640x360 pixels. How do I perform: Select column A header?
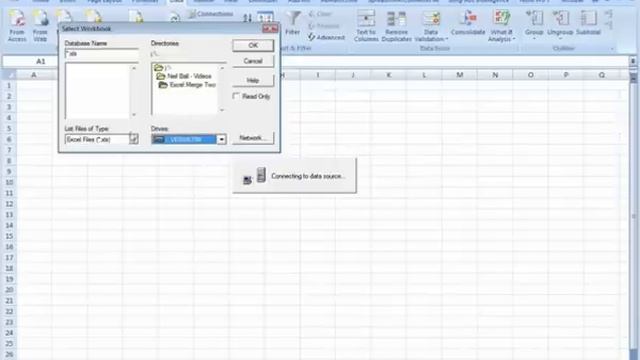coord(34,75)
